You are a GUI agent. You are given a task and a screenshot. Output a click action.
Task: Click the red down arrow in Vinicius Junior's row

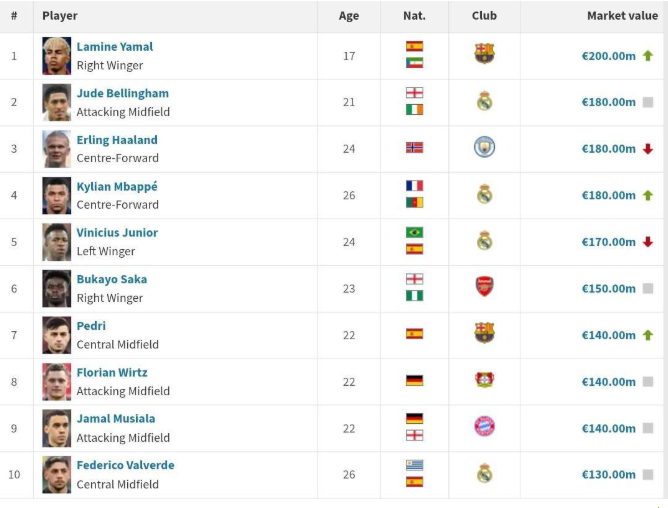[x=648, y=242]
